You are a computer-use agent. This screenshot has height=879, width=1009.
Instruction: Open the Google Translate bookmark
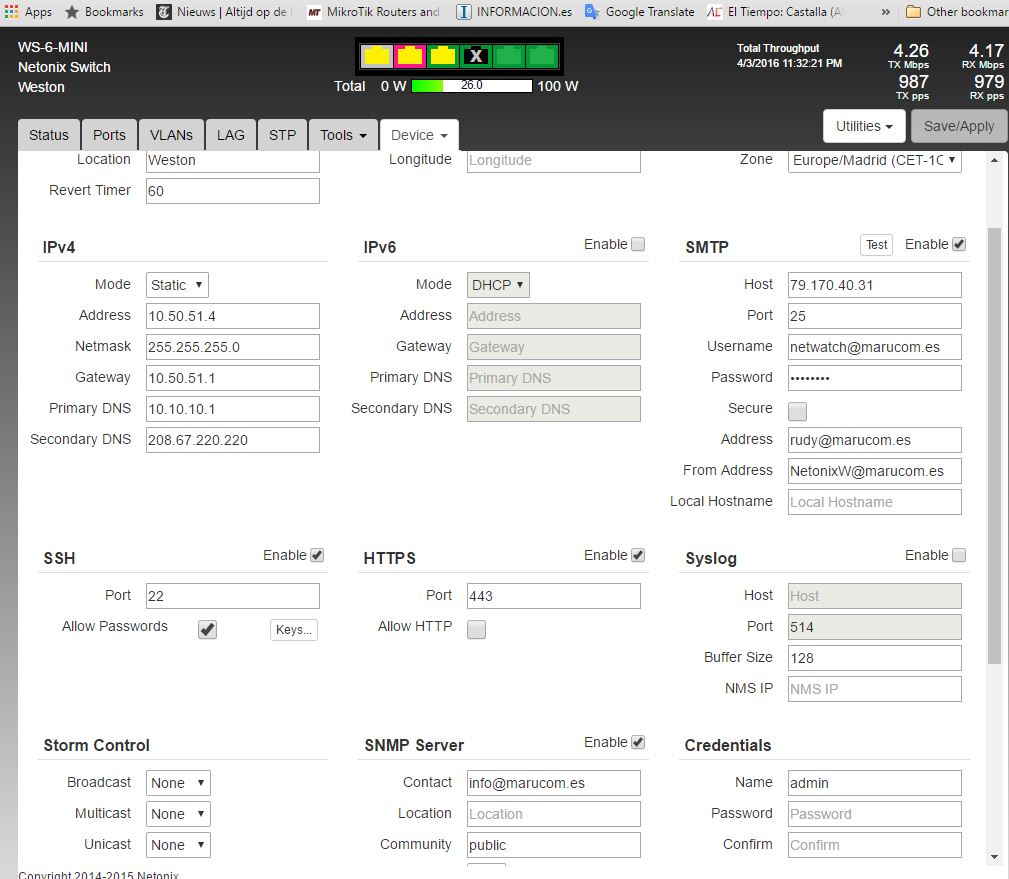tap(639, 12)
